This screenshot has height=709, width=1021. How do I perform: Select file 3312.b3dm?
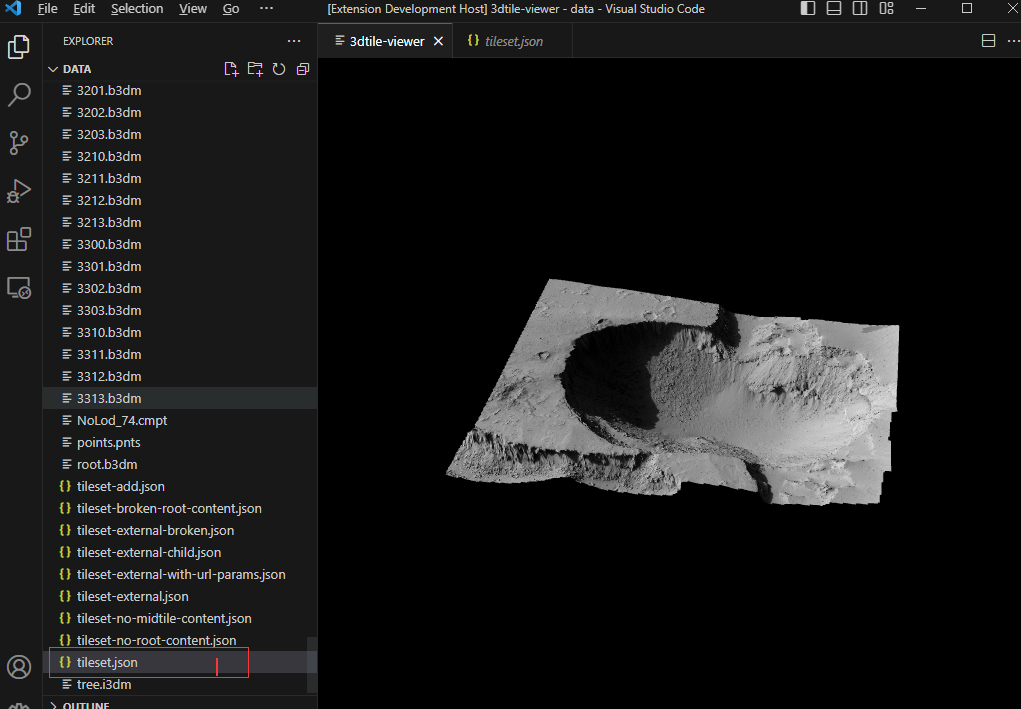(x=180, y=376)
